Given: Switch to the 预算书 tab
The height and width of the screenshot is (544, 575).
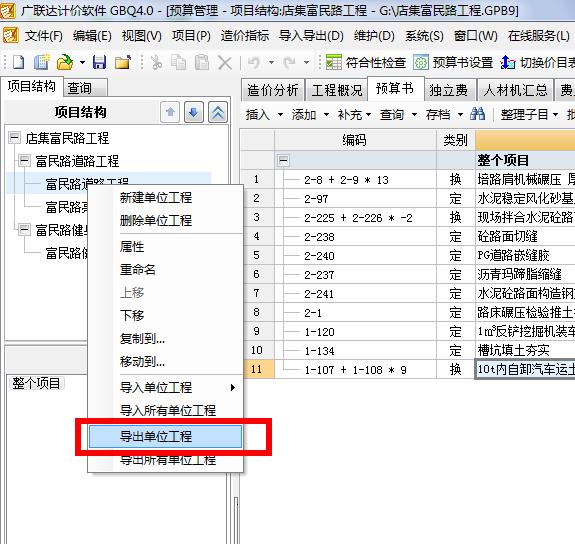Looking at the screenshot, I should coord(395,88).
